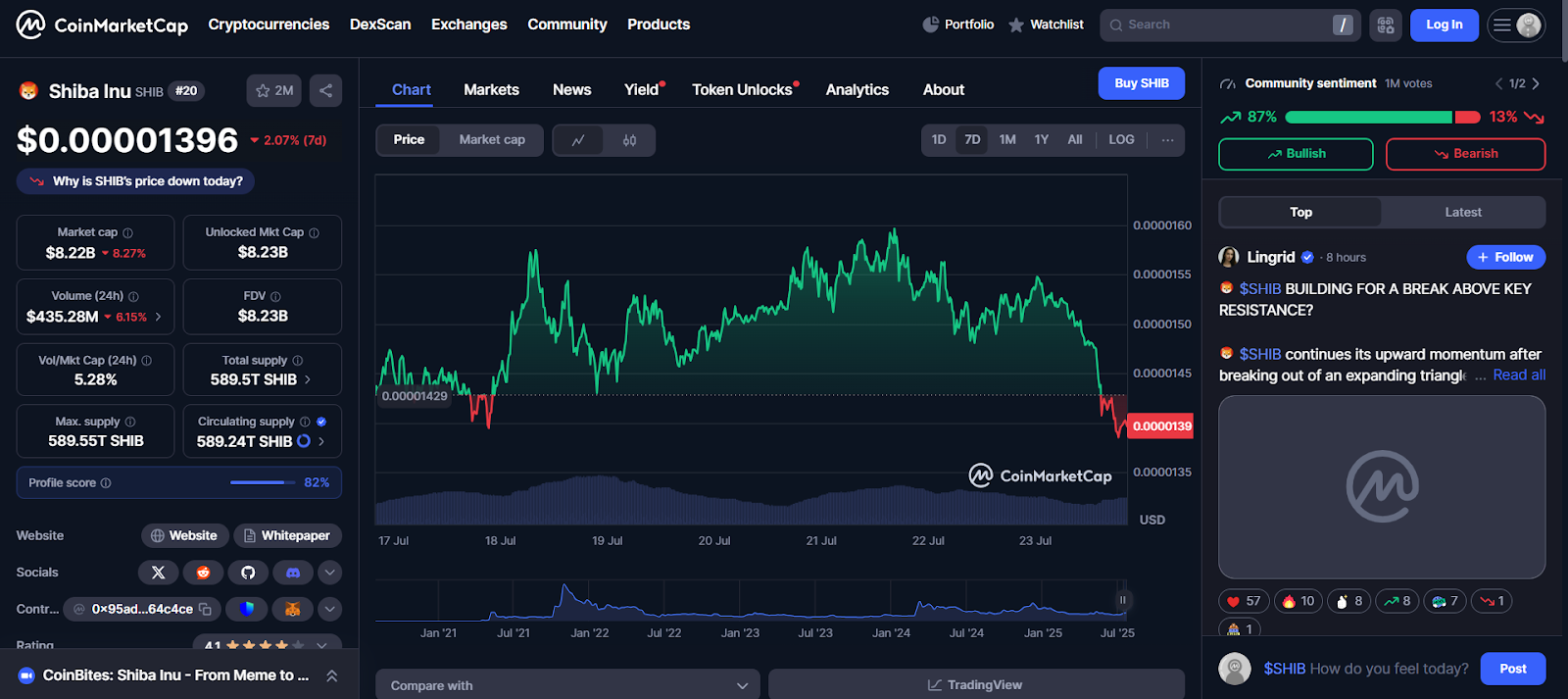Switch to News tab
1568x699 pixels.
[x=572, y=90]
